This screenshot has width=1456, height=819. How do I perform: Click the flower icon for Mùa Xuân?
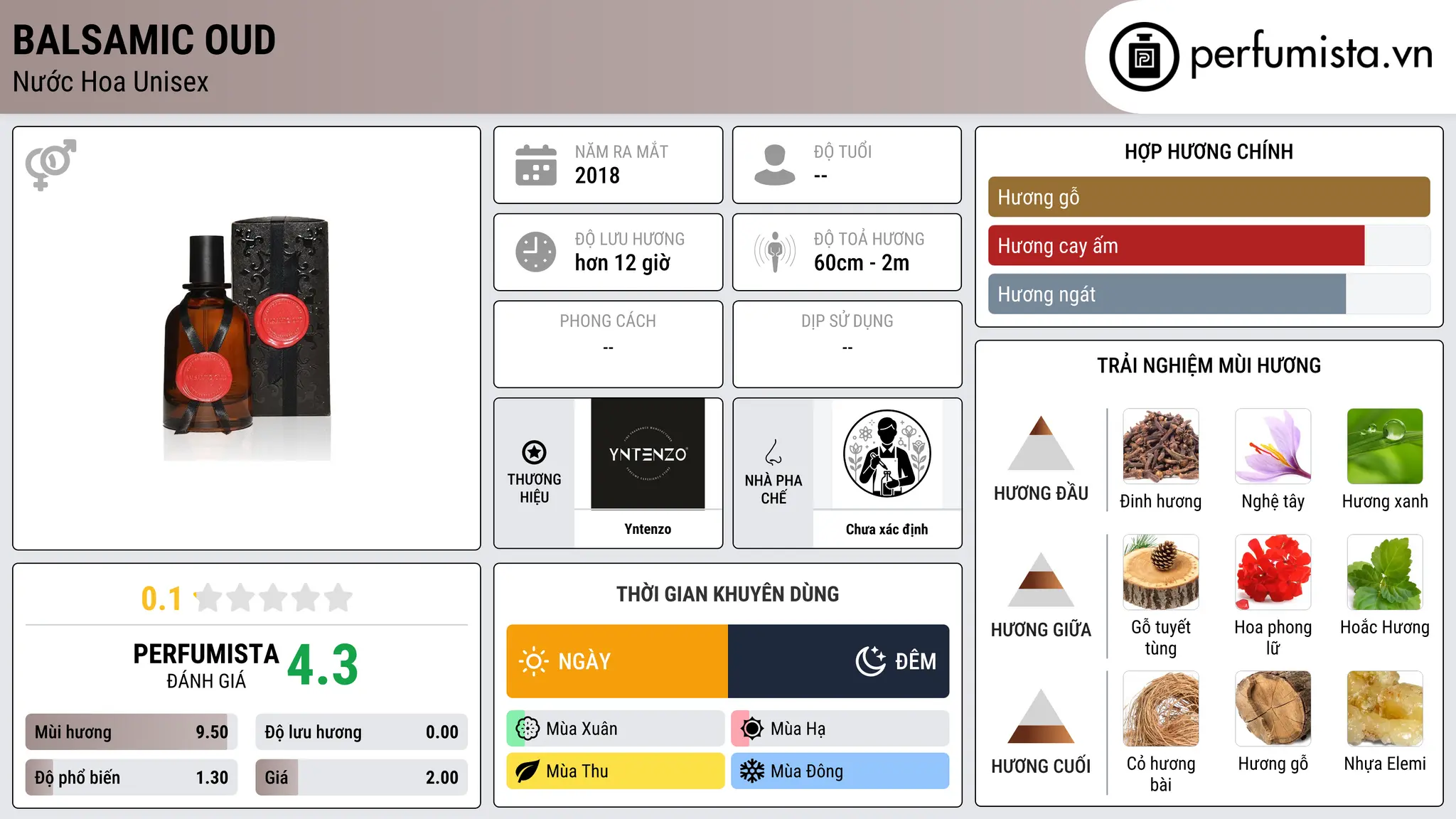coord(528,729)
